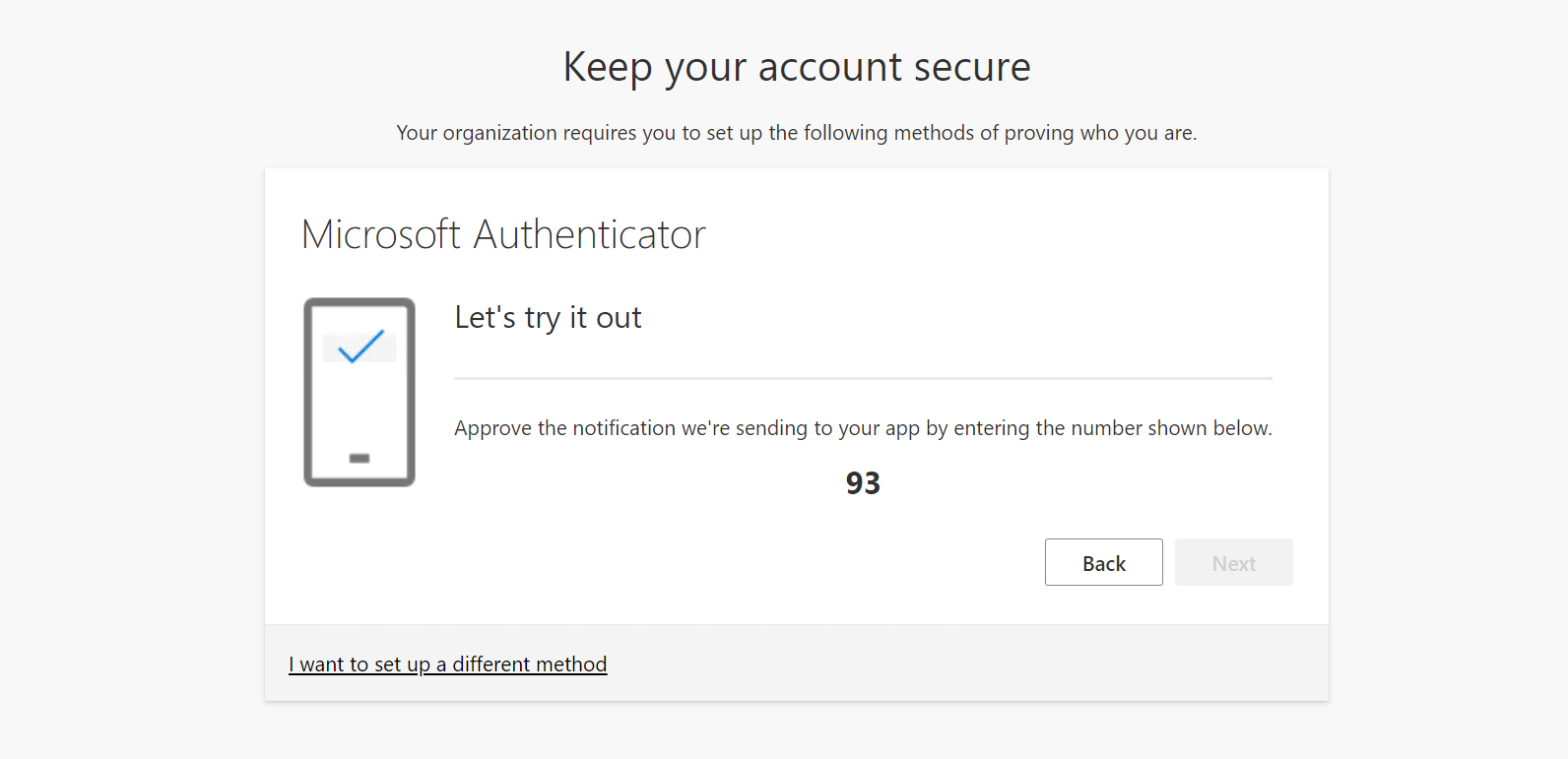Click the 'Let's try it out' heading
The image size is (1568, 759).
[x=548, y=317]
